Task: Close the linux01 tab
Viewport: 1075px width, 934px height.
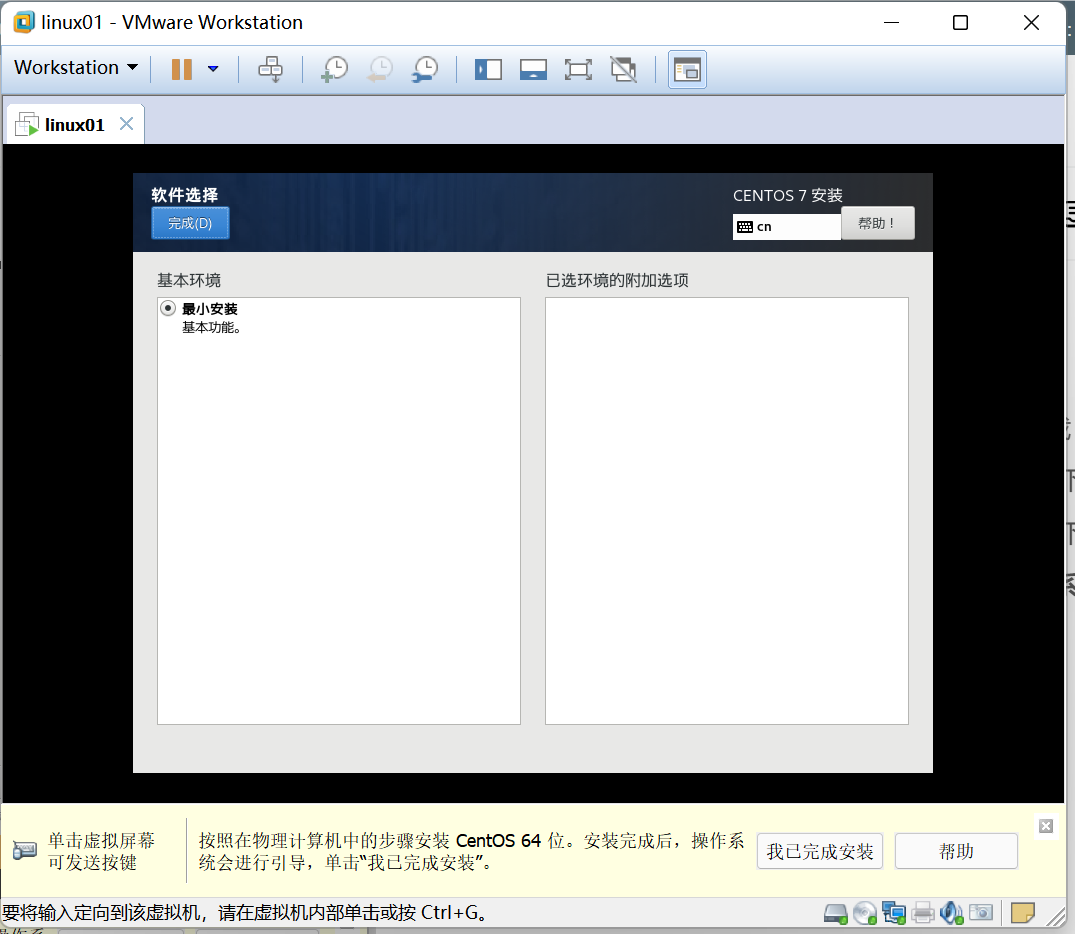Action: point(126,124)
